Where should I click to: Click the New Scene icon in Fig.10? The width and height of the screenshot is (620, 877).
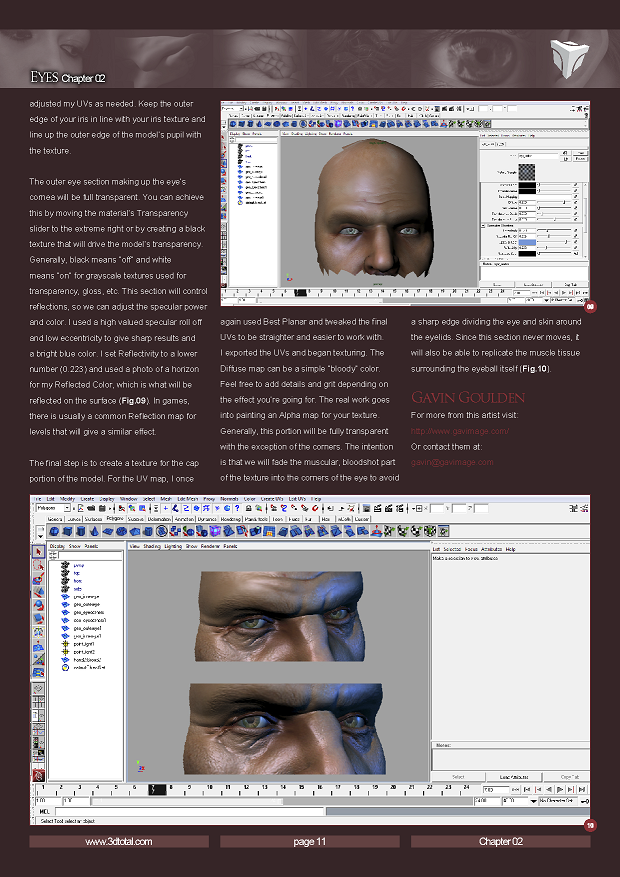(x=81, y=508)
